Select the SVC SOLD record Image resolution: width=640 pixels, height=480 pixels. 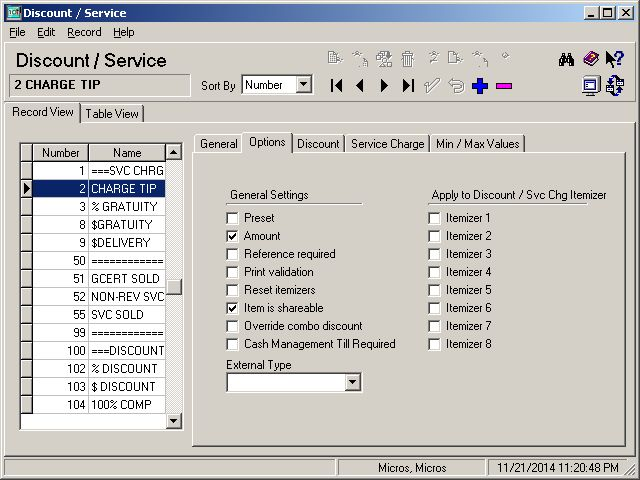pos(99,314)
